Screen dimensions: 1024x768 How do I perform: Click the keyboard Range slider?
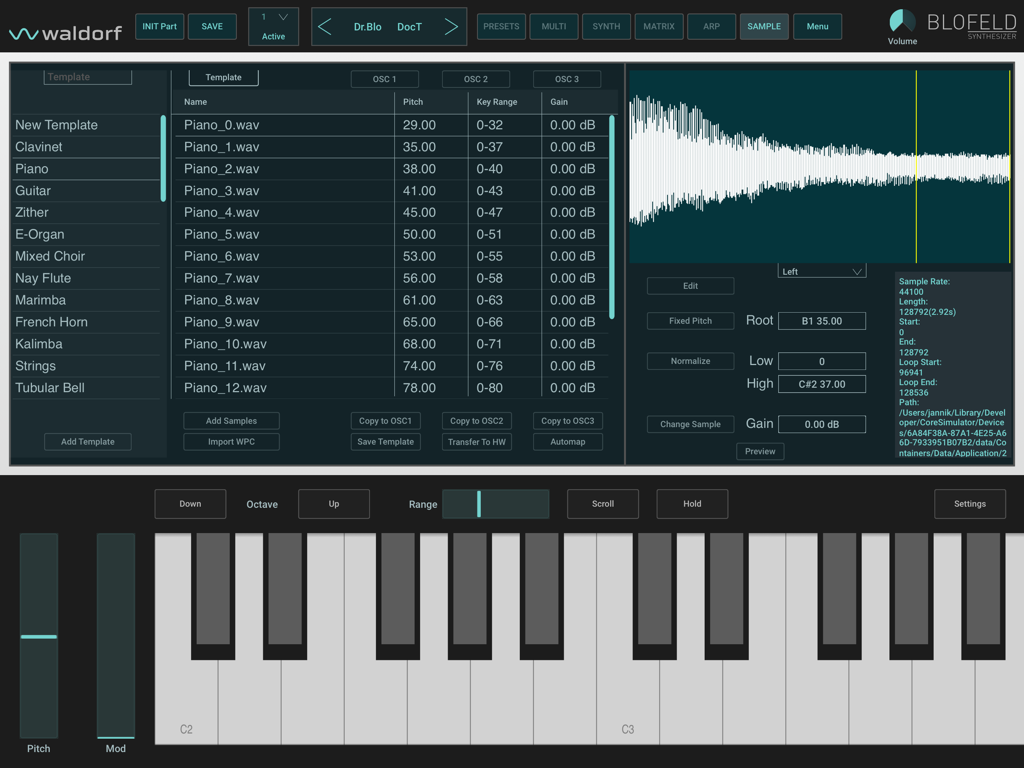click(x=496, y=503)
